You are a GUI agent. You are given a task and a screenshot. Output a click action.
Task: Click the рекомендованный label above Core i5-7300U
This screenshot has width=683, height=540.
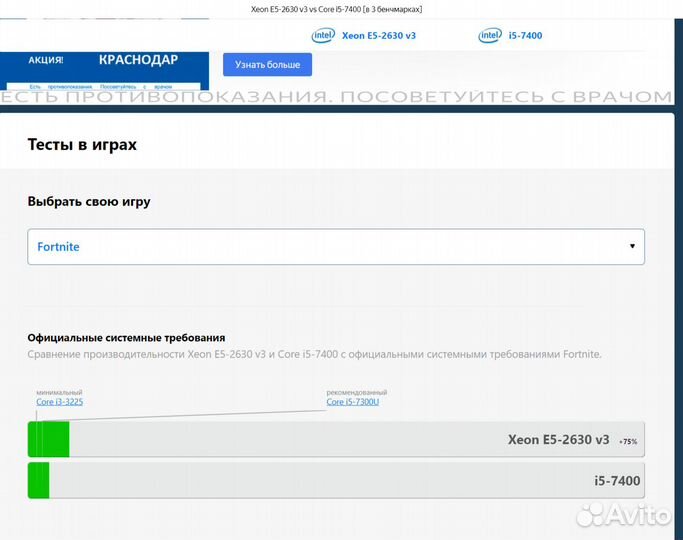(357, 392)
